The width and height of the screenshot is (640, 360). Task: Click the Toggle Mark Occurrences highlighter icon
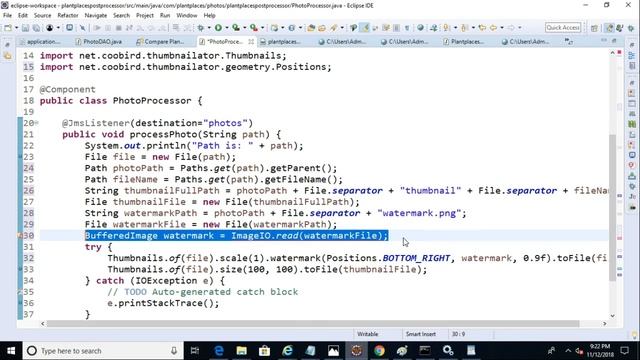click(365, 28)
